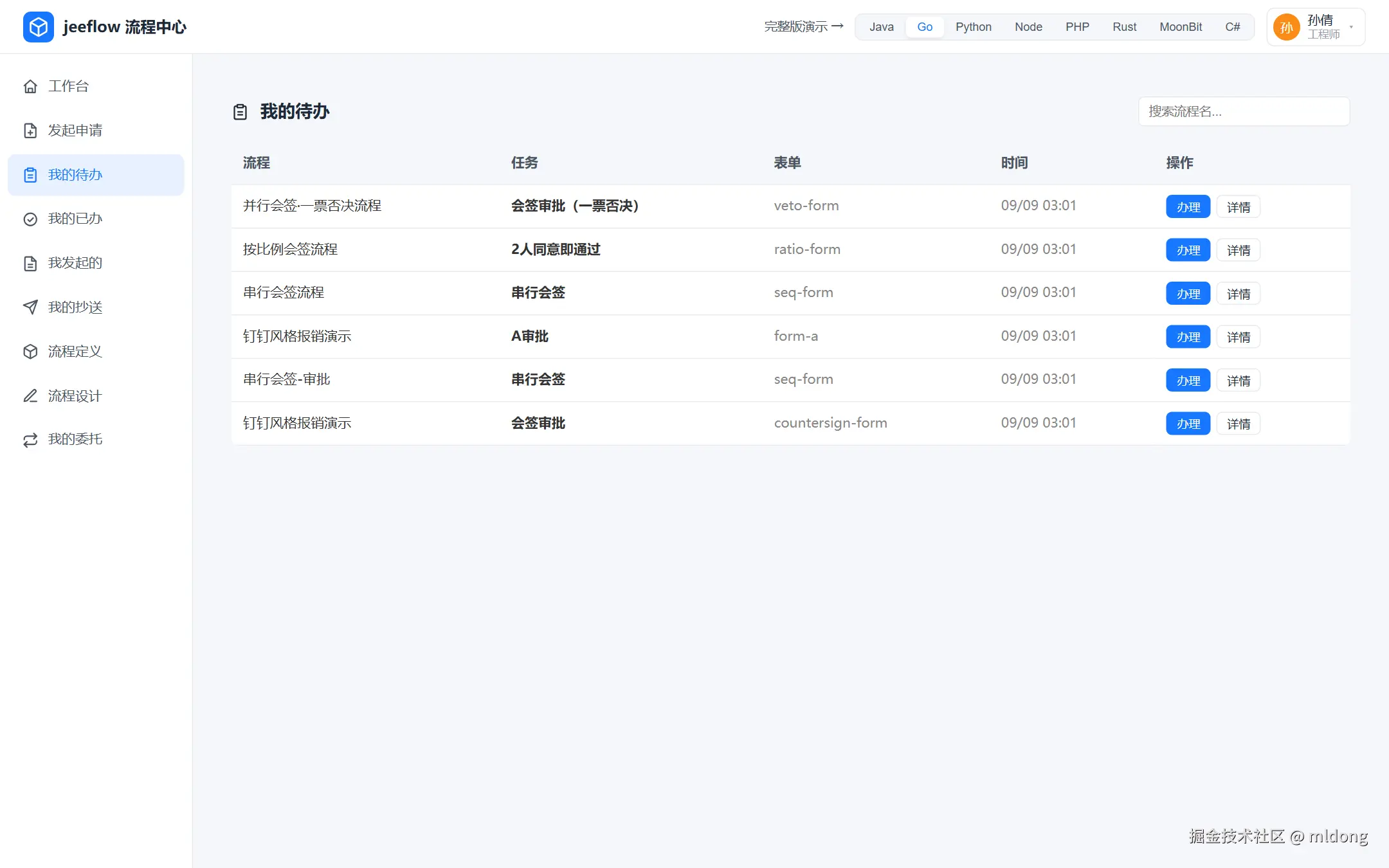Viewport: 1389px width, 868px height.
Task: Click the paper-plane icon beside 我的抄送
Action: (x=30, y=307)
